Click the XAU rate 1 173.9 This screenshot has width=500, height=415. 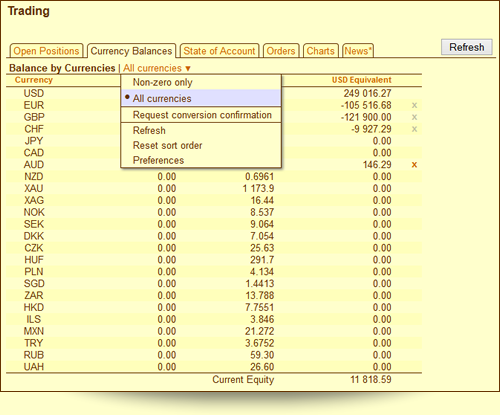[258, 189]
